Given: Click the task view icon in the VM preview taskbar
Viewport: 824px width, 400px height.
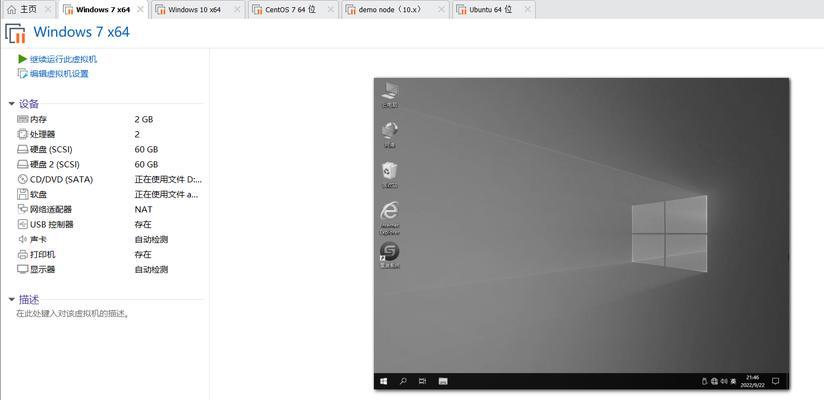Looking at the screenshot, I should tap(423, 381).
